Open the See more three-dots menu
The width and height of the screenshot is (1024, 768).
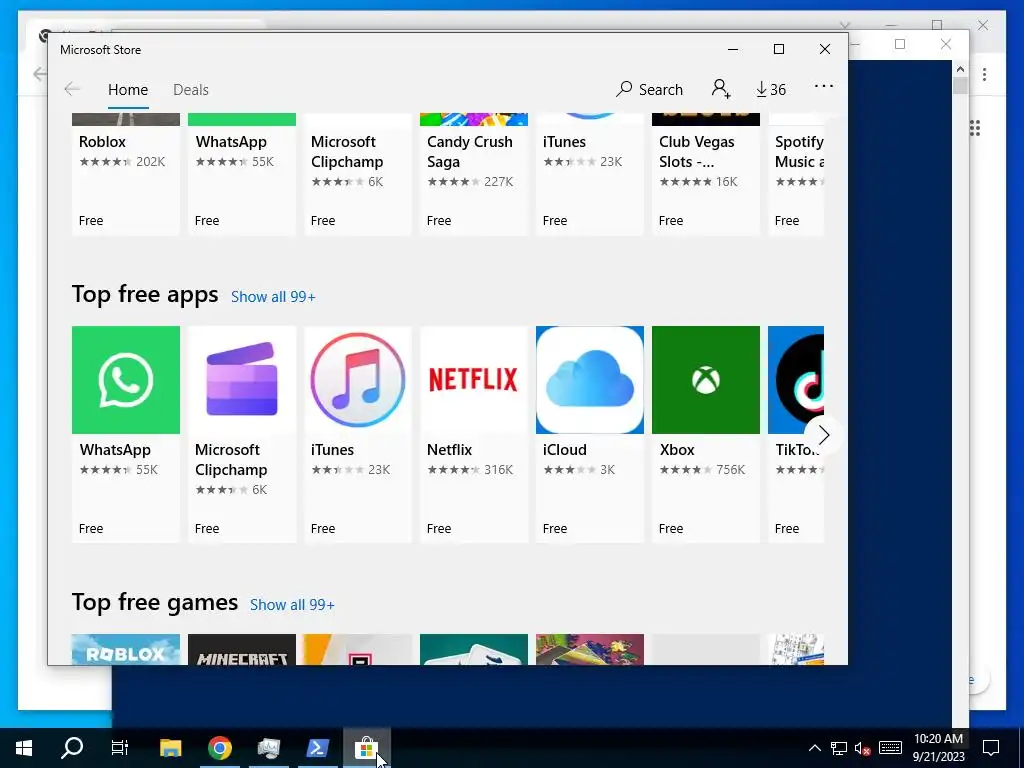pyautogui.click(x=824, y=86)
